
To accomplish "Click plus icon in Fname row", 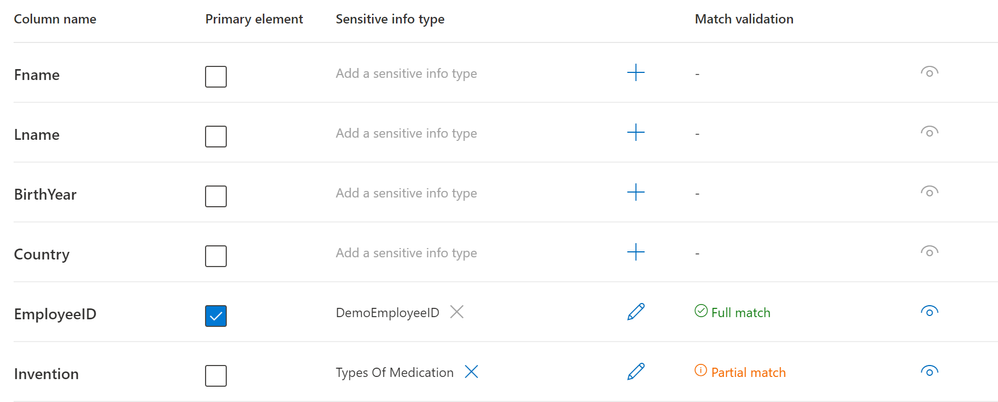I will pos(636,73).
